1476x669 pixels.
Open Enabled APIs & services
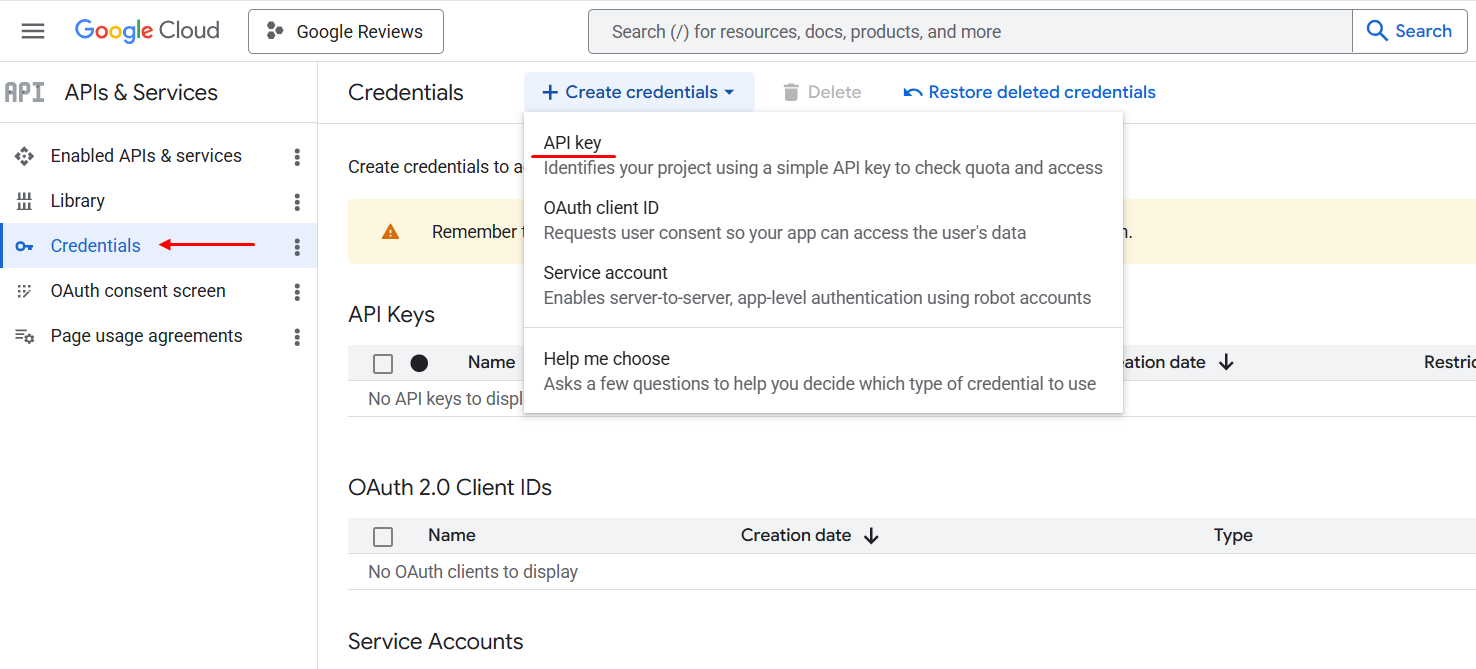(146, 156)
